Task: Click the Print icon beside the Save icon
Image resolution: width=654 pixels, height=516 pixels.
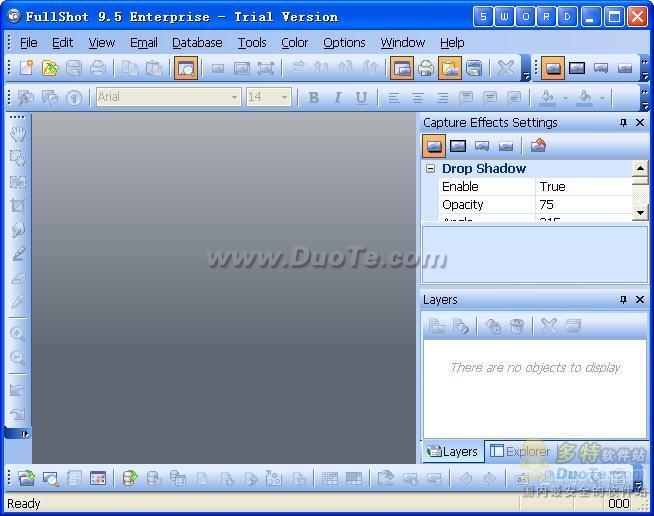Action: click(x=98, y=68)
